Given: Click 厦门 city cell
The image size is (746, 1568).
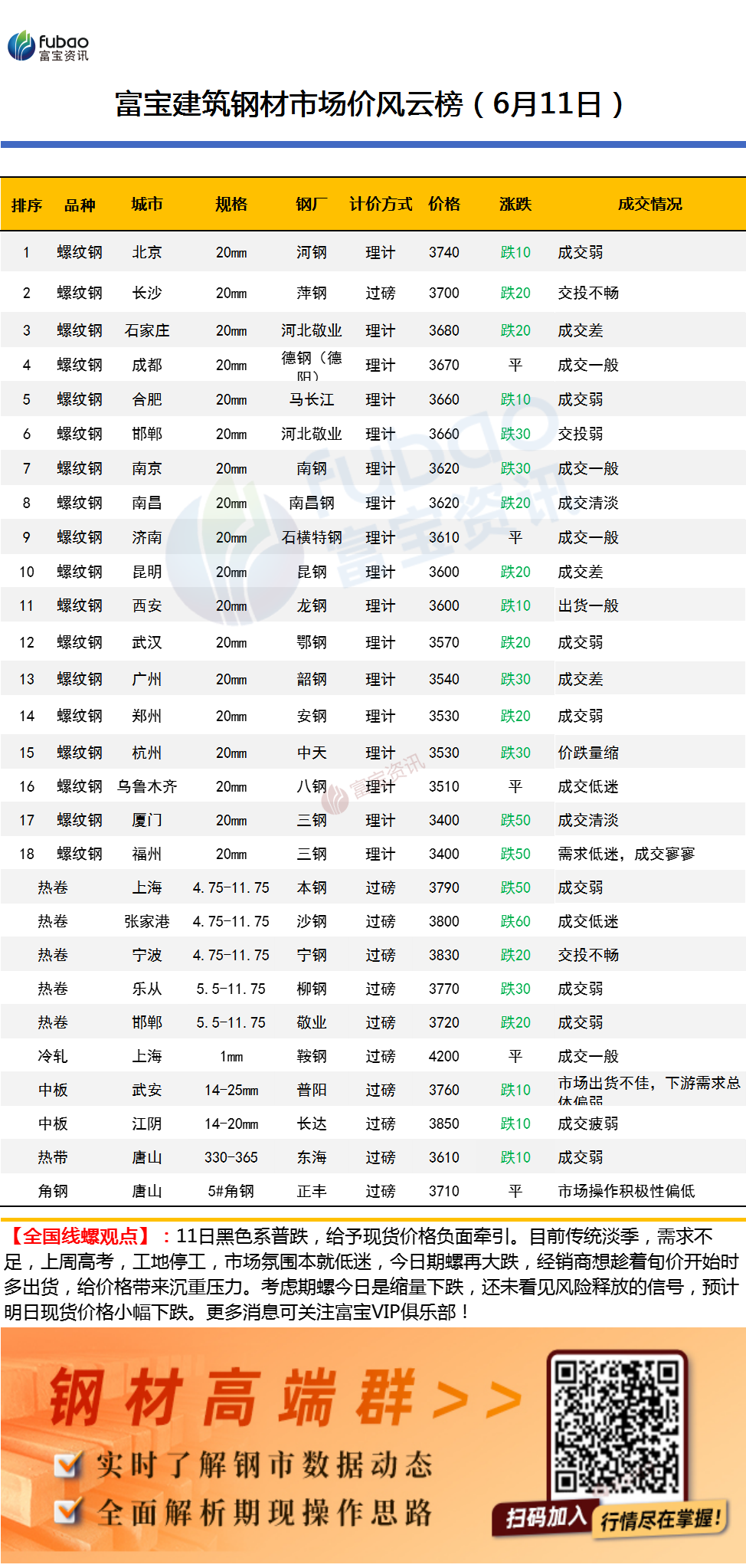Looking at the screenshot, I should (x=147, y=820).
